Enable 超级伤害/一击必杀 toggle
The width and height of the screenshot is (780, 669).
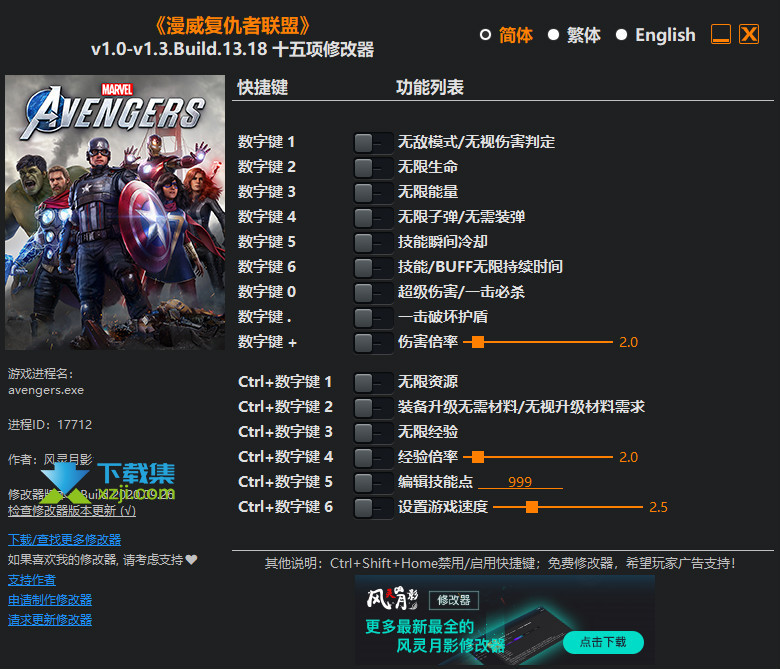(373, 293)
